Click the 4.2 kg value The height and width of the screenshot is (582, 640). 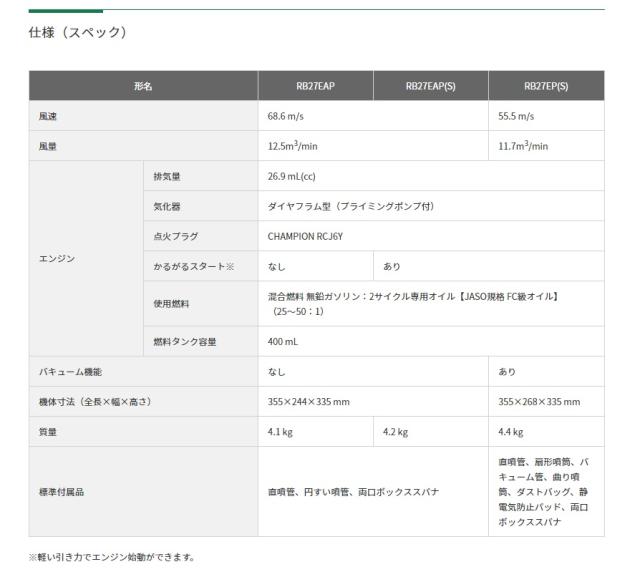click(396, 432)
